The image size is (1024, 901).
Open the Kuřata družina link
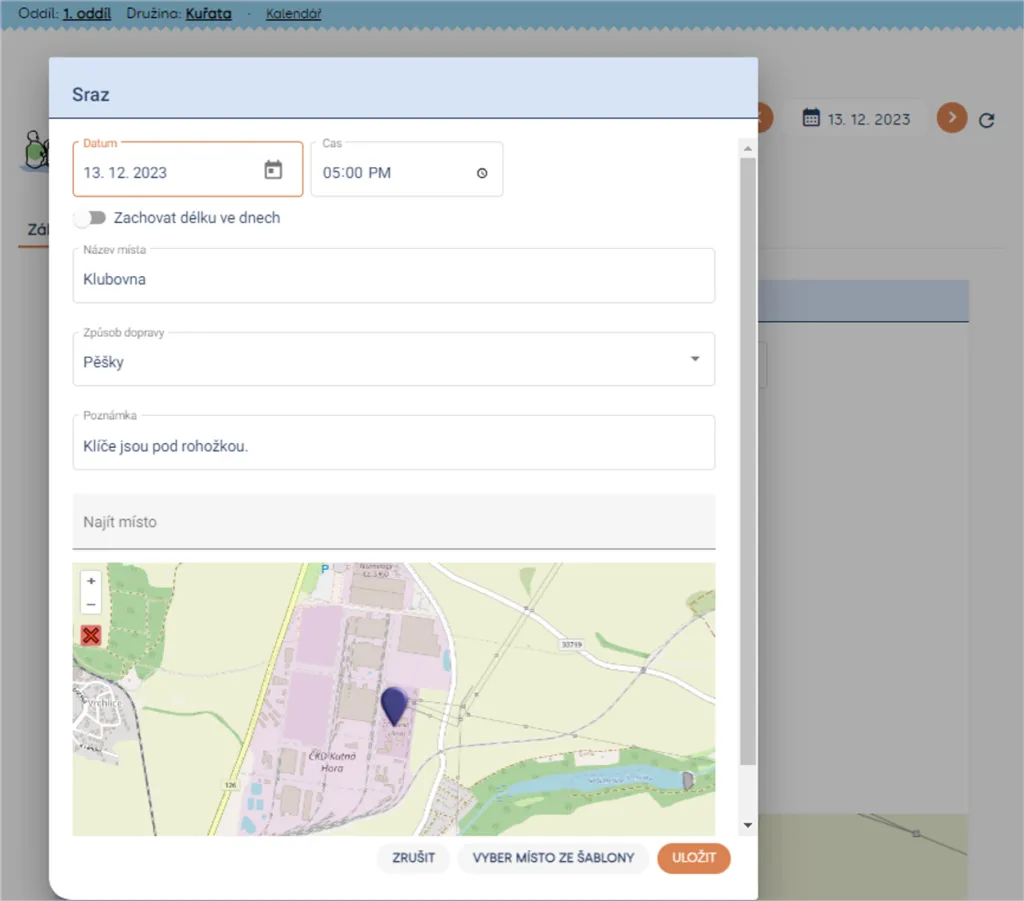208,13
